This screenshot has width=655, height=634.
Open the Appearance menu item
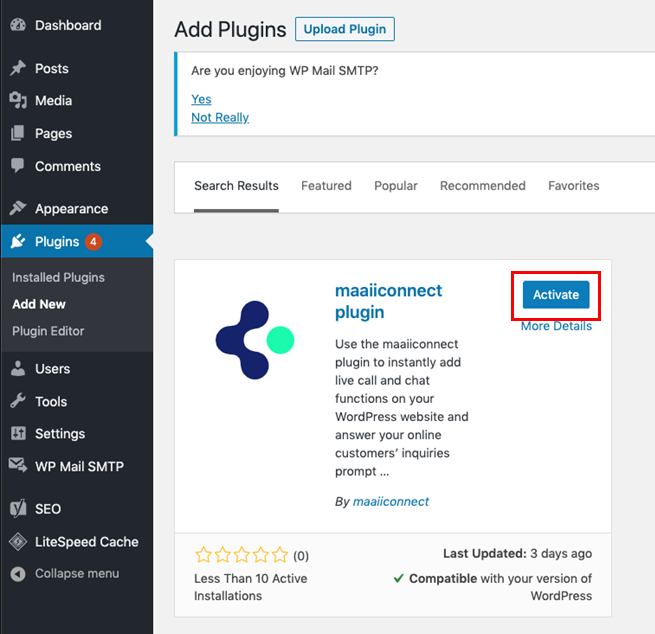[x=76, y=208]
